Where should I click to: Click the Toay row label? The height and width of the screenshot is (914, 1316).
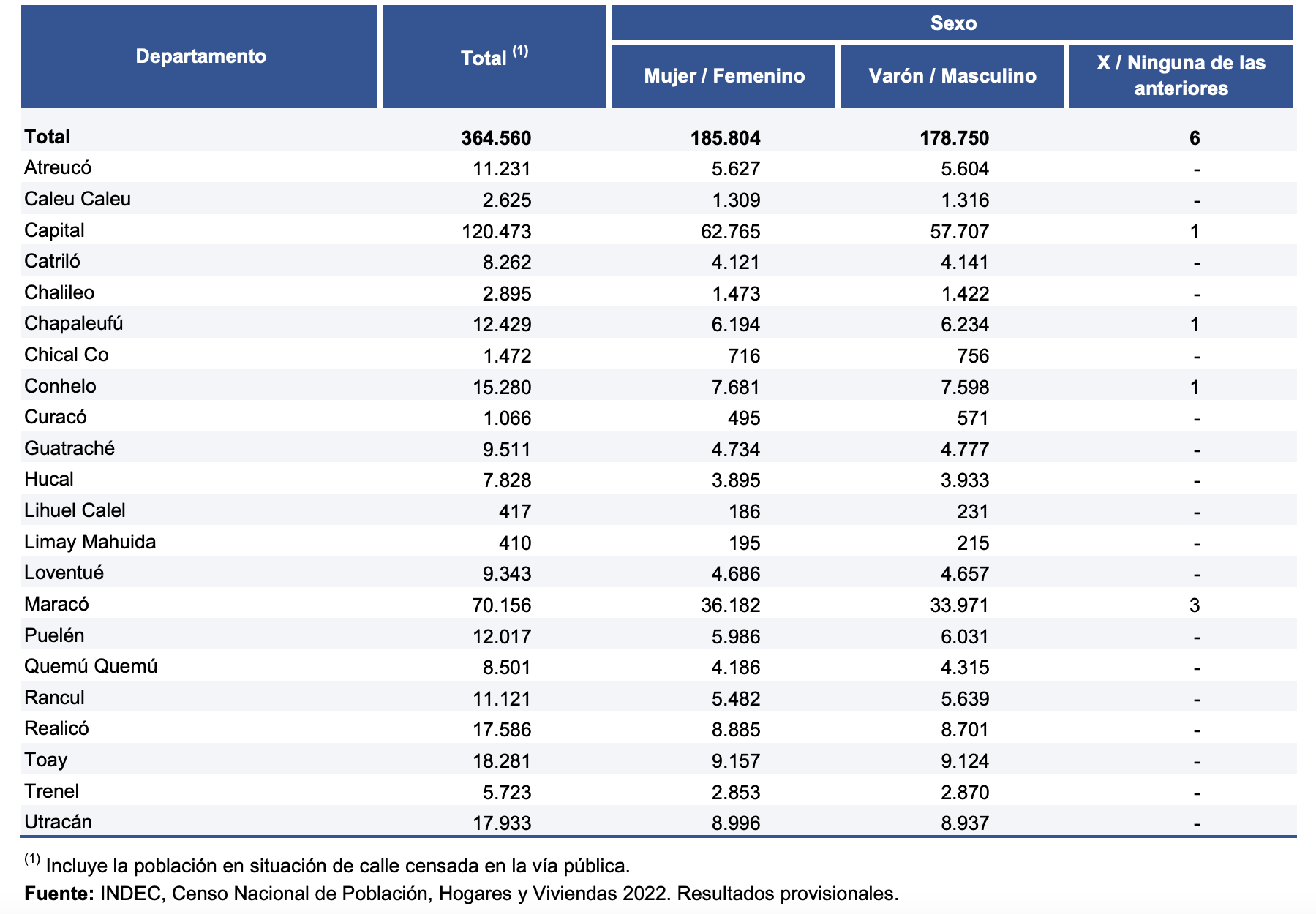click(x=45, y=760)
